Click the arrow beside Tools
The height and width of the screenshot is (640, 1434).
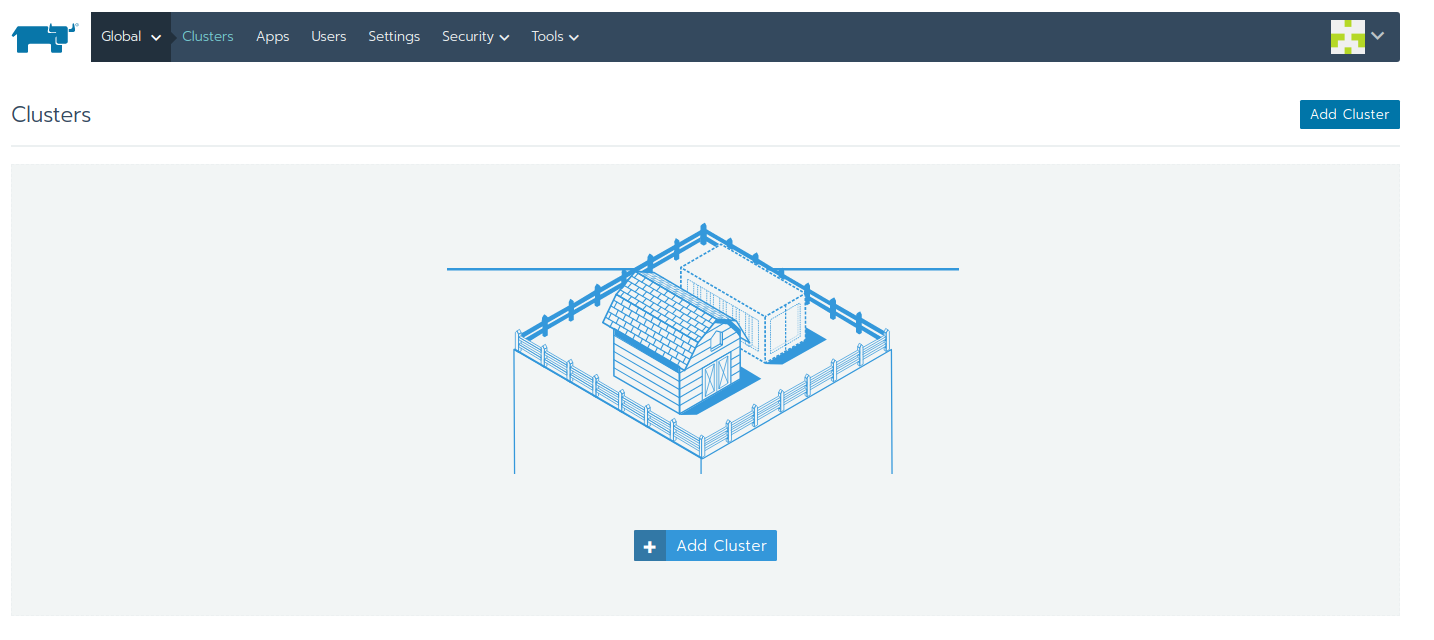[574, 38]
